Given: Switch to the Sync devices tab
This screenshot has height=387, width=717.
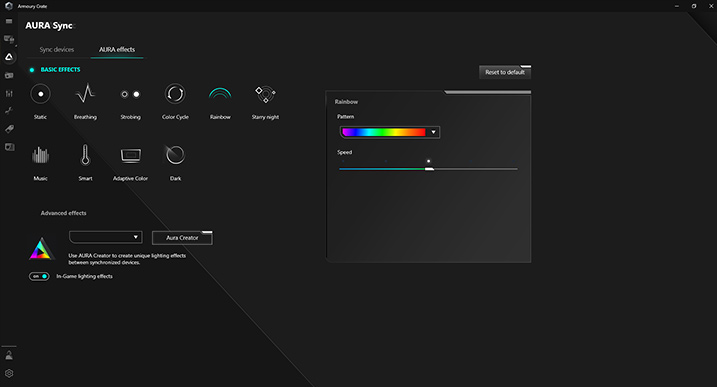Looking at the screenshot, I should pyautogui.click(x=57, y=49).
